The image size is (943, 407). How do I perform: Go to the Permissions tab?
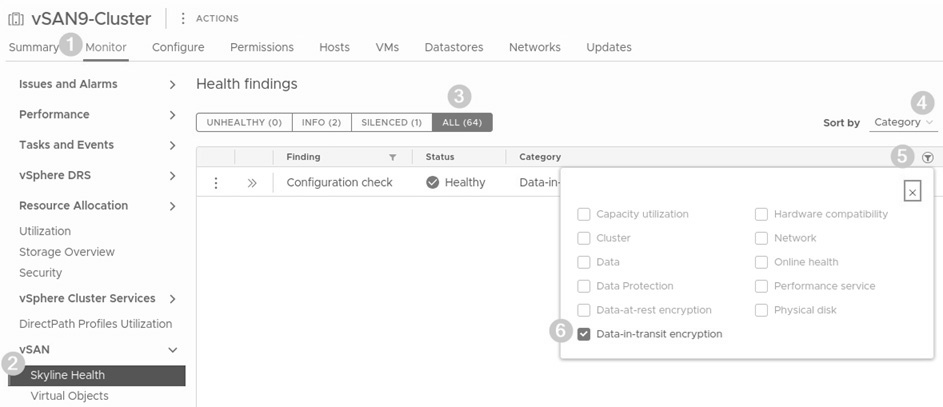[x=262, y=47]
